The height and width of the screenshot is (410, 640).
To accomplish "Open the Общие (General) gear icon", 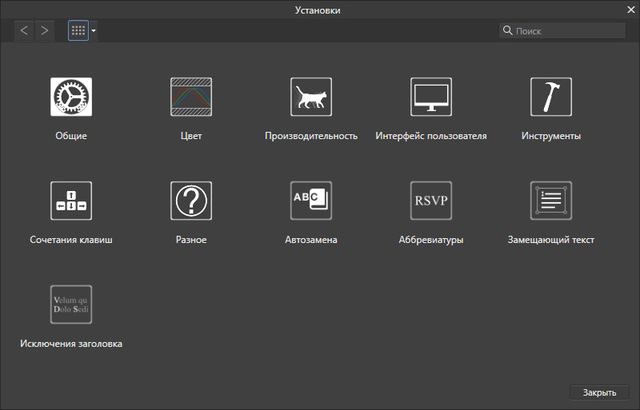I will pyautogui.click(x=71, y=97).
